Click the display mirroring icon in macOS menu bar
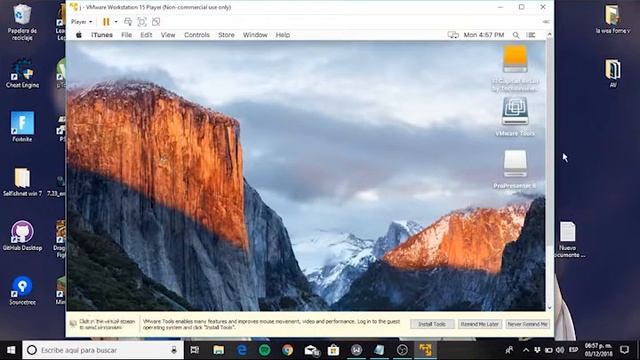Viewport: 640px width, 360px height. click(x=453, y=35)
